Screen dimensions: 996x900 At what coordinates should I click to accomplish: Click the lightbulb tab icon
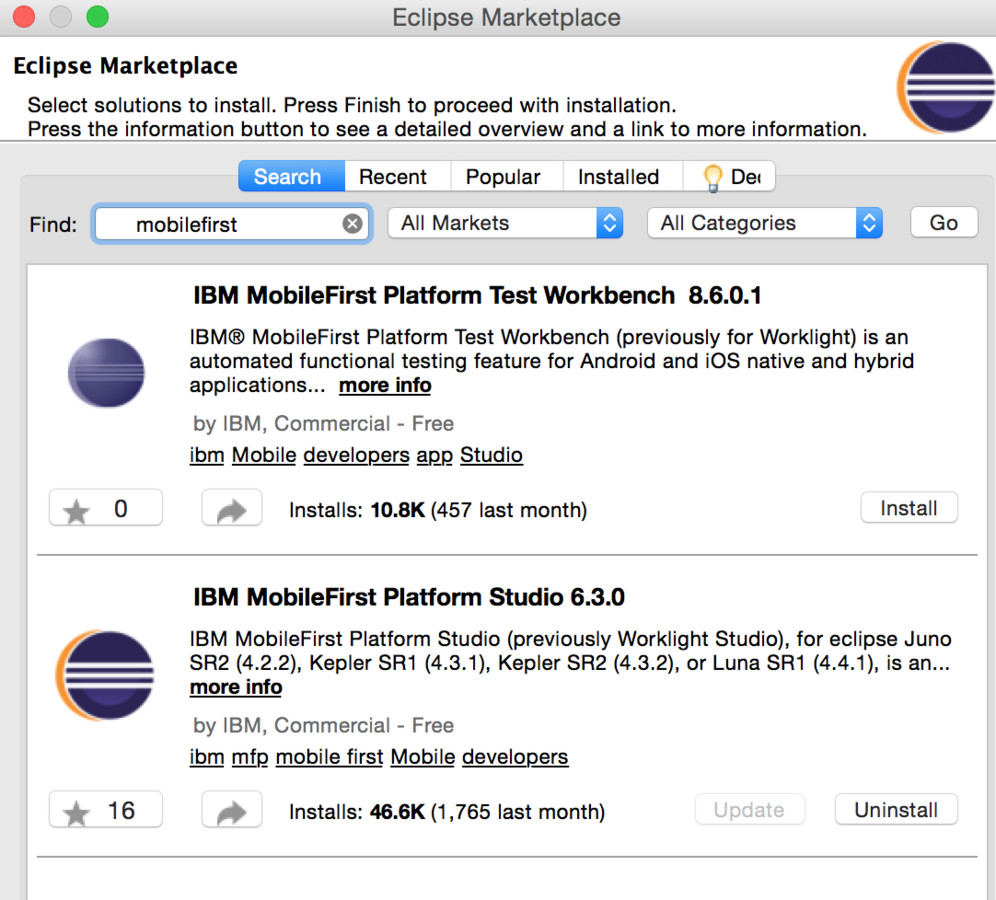(713, 177)
